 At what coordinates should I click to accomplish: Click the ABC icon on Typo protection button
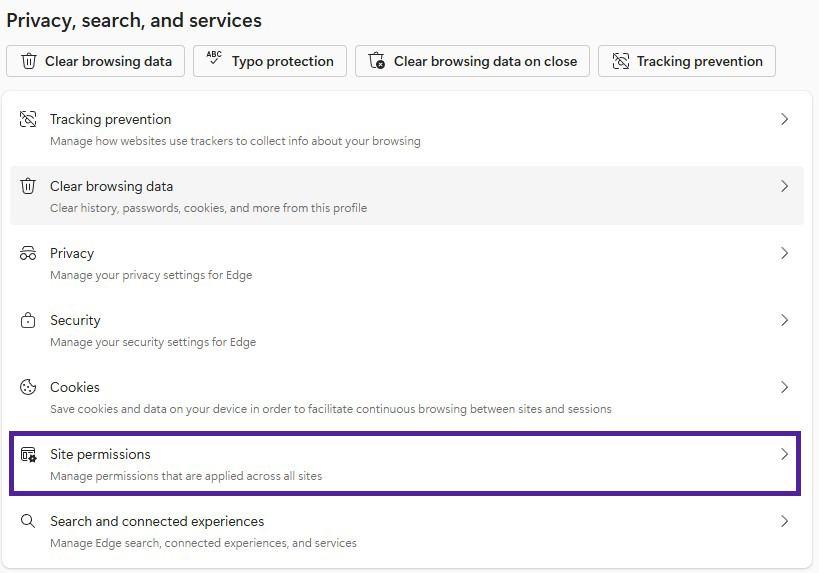click(x=214, y=60)
